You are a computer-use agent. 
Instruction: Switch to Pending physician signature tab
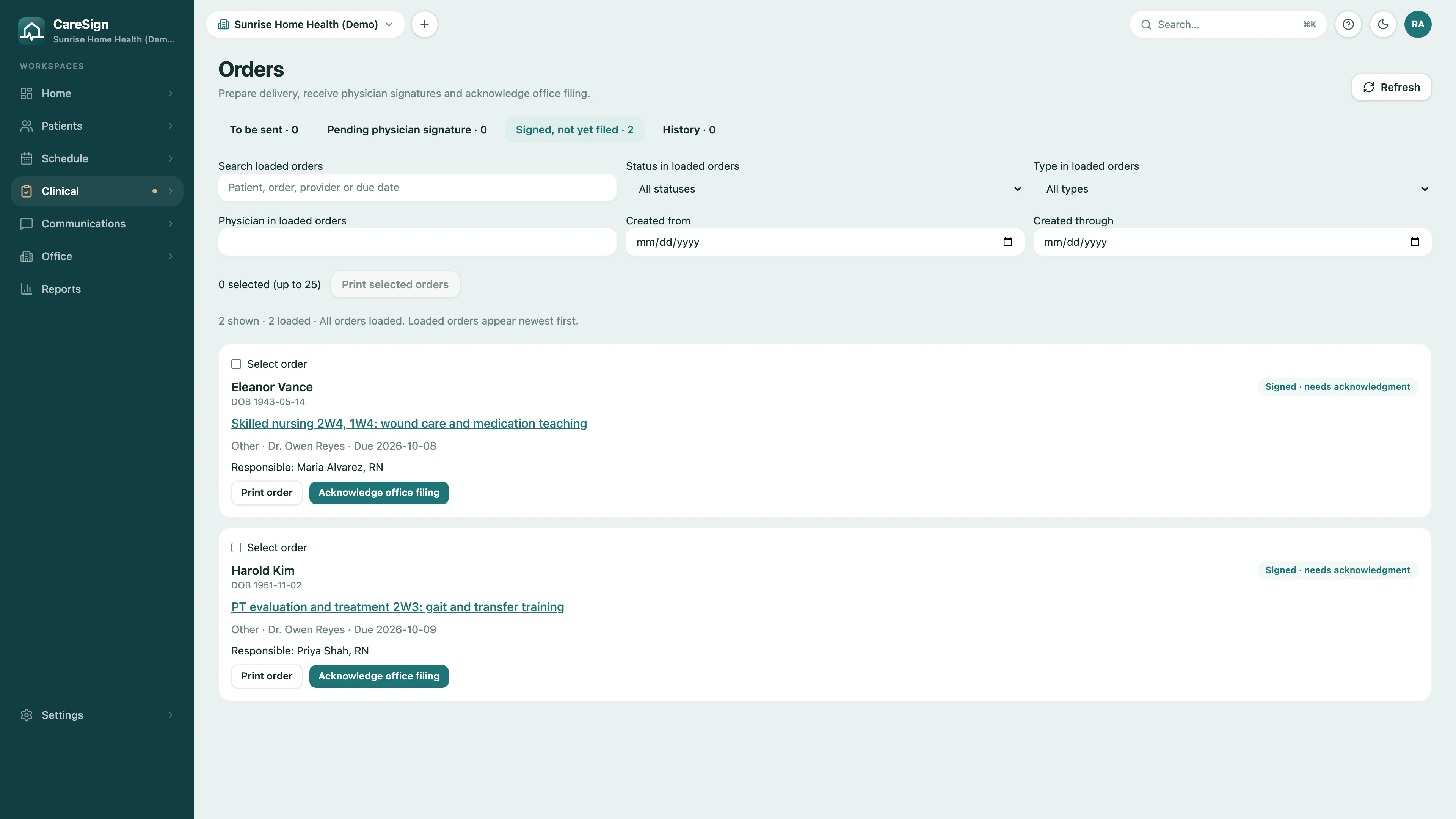coord(407,130)
